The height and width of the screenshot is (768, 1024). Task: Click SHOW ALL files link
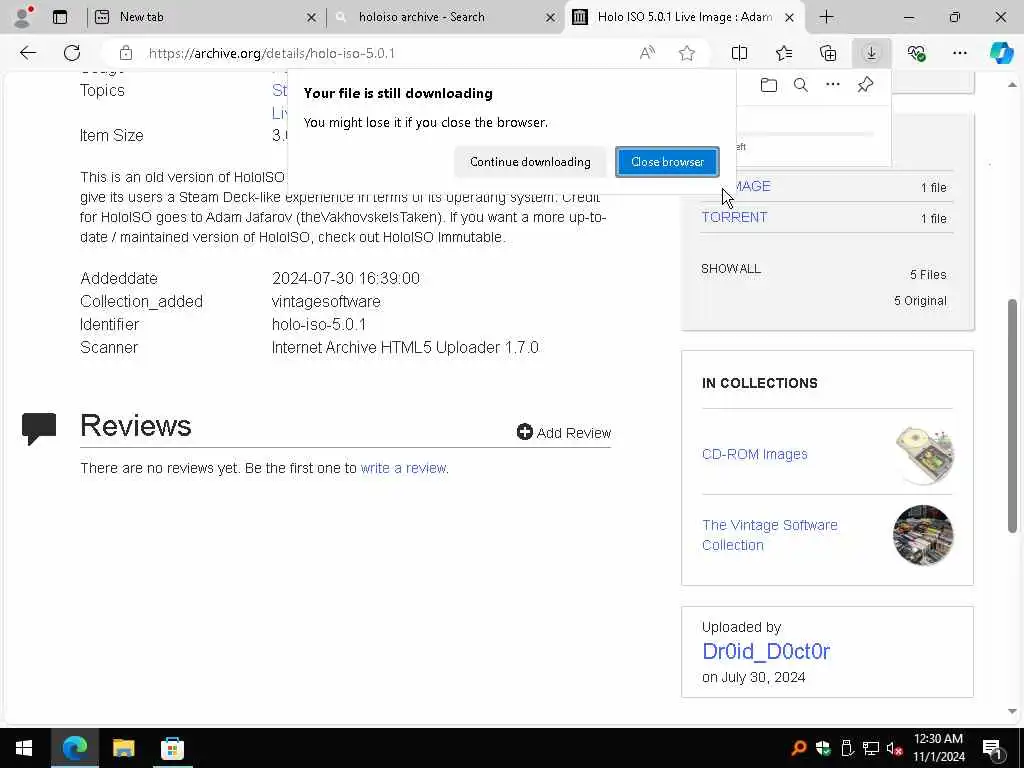click(x=731, y=269)
